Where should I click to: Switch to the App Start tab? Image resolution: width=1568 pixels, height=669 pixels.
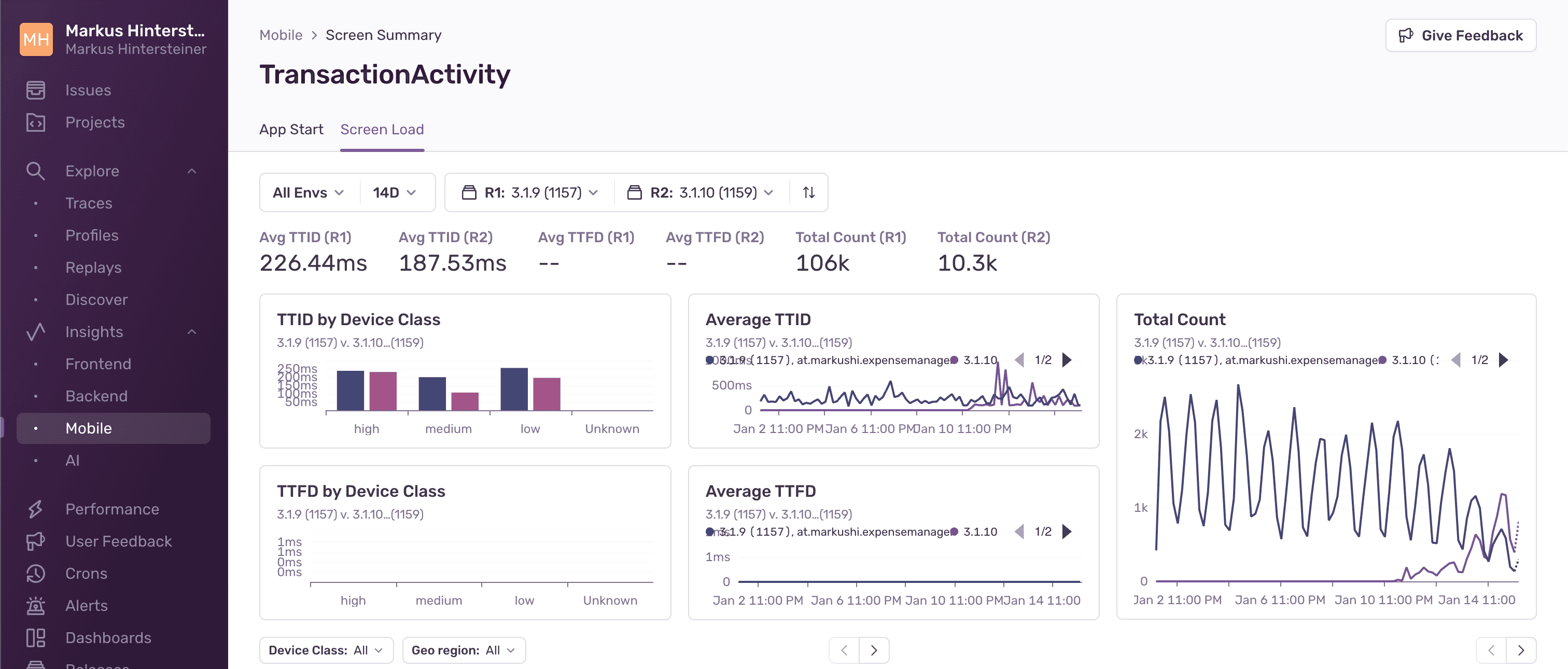[x=292, y=128]
